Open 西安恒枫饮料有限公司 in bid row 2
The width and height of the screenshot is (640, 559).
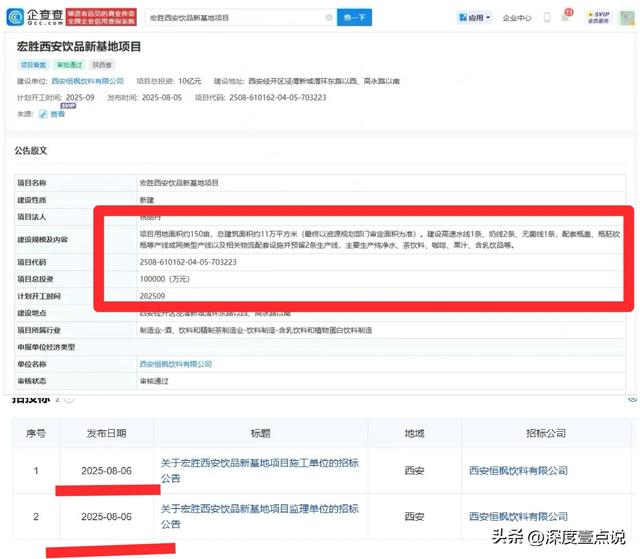(x=518, y=517)
